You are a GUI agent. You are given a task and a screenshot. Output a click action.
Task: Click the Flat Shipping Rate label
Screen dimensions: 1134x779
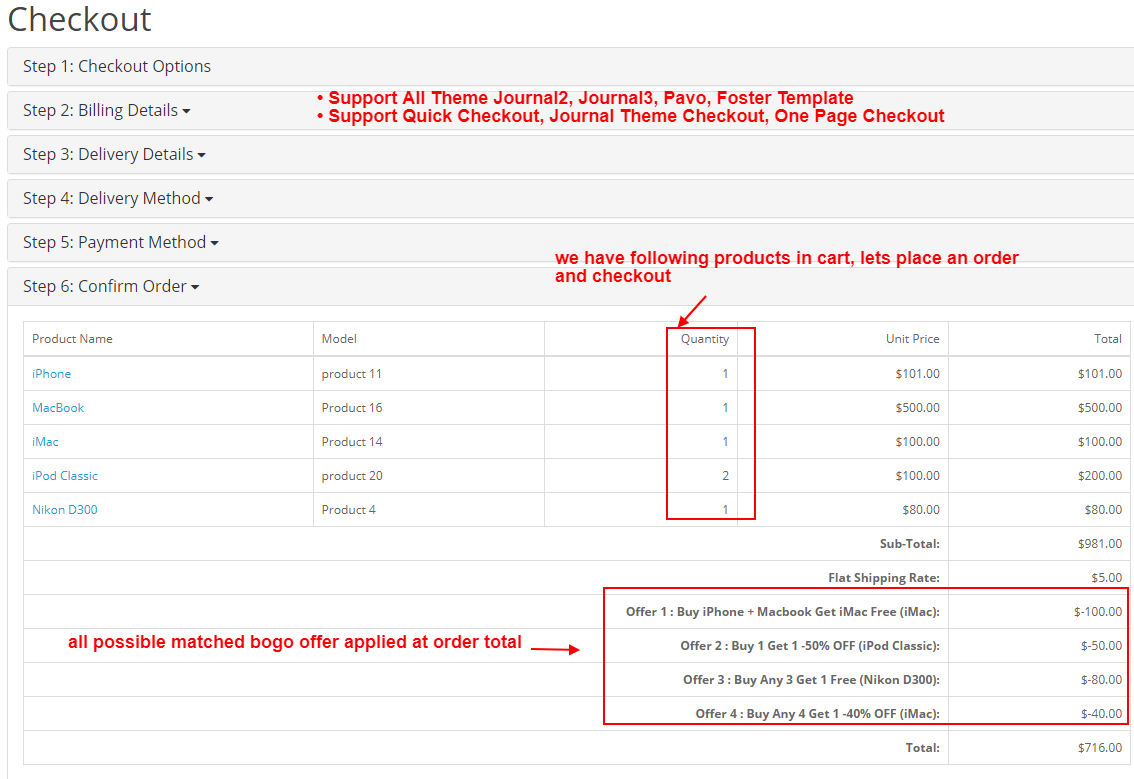884,578
